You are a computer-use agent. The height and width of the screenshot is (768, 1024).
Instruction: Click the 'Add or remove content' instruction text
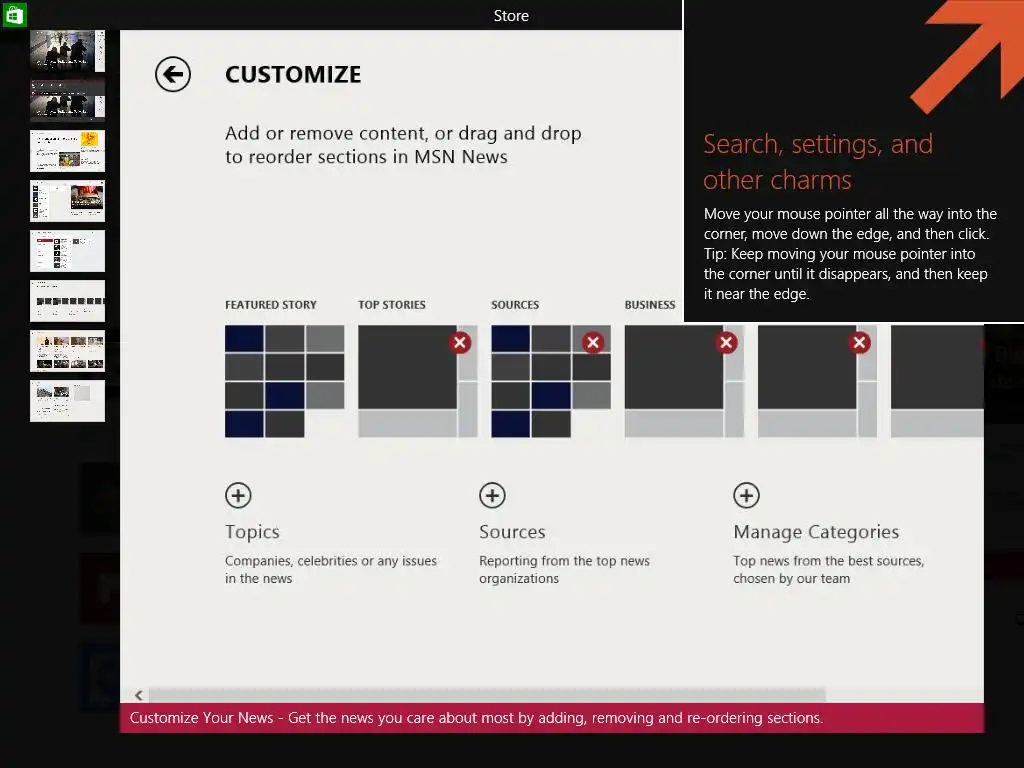tap(404, 145)
